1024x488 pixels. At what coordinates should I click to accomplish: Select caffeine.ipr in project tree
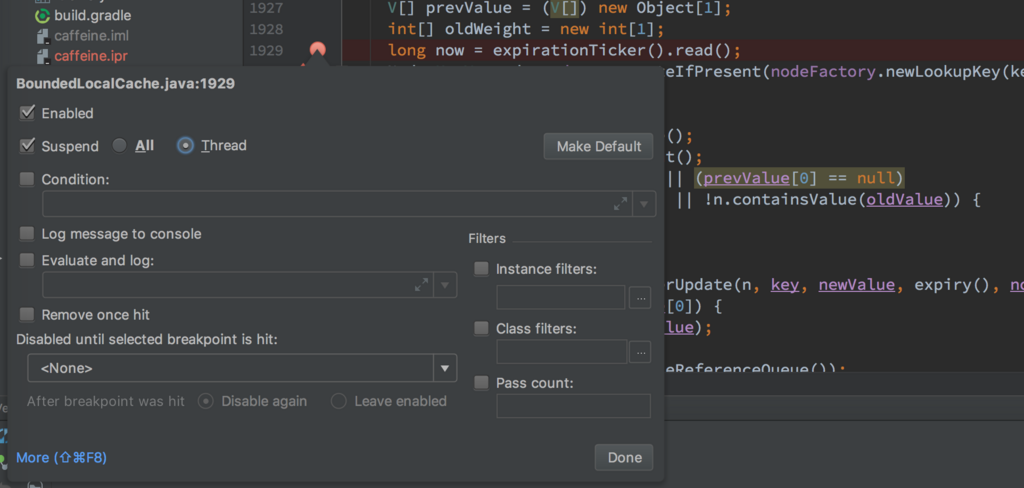pos(91,56)
